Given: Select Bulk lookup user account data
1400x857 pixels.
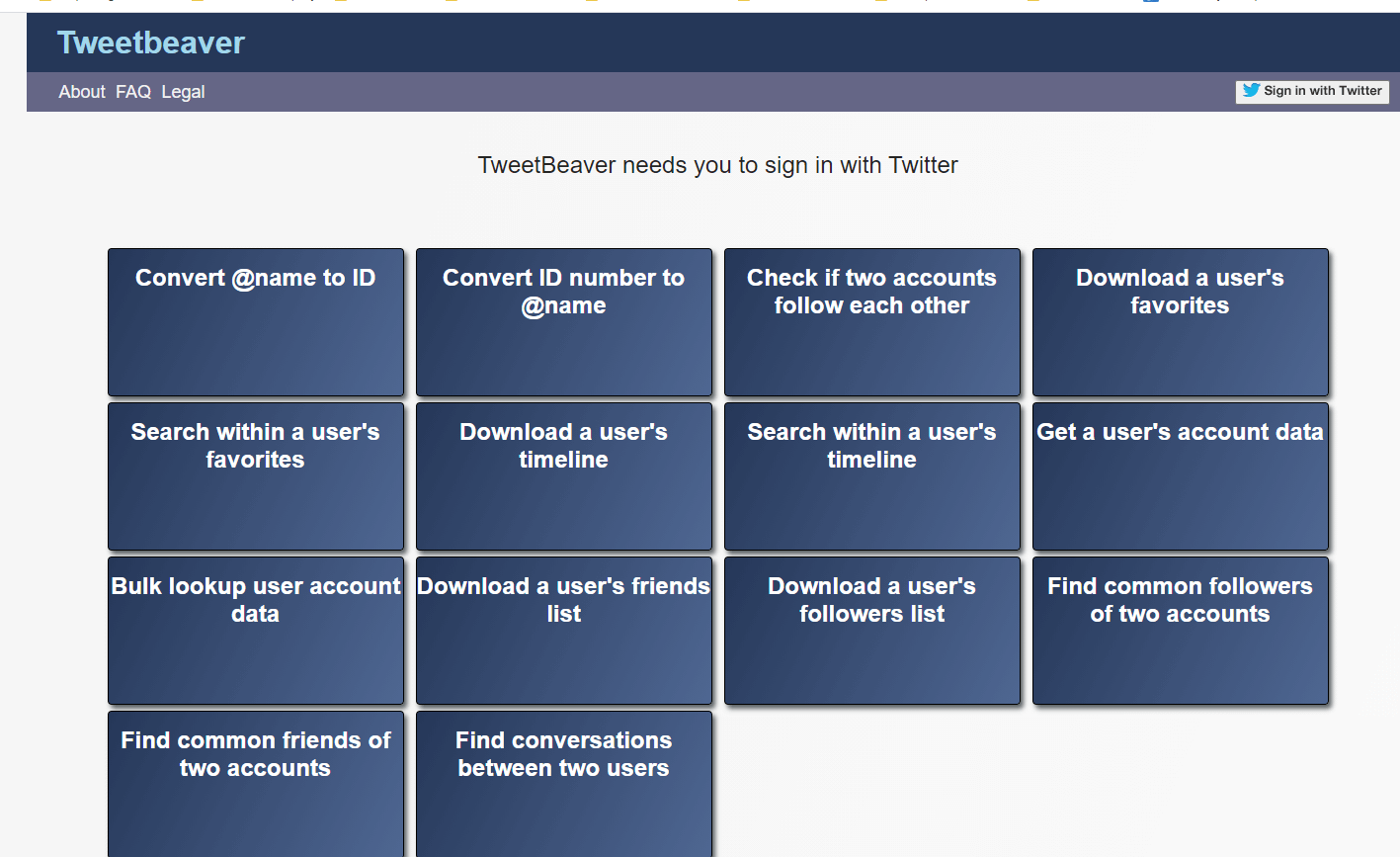Looking at the screenshot, I should click(256, 631).
